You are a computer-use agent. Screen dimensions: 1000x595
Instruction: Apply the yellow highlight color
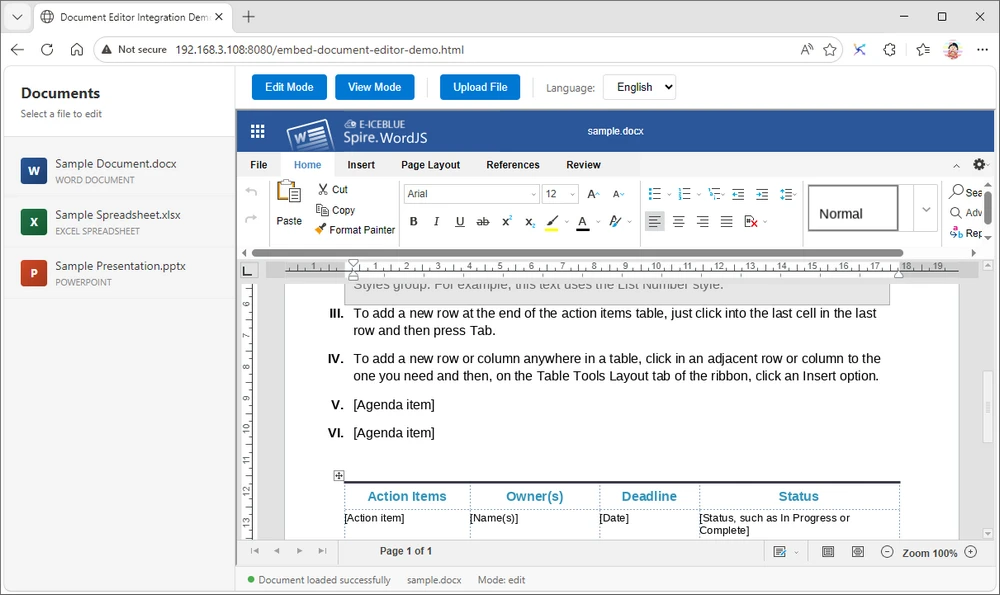552,221
